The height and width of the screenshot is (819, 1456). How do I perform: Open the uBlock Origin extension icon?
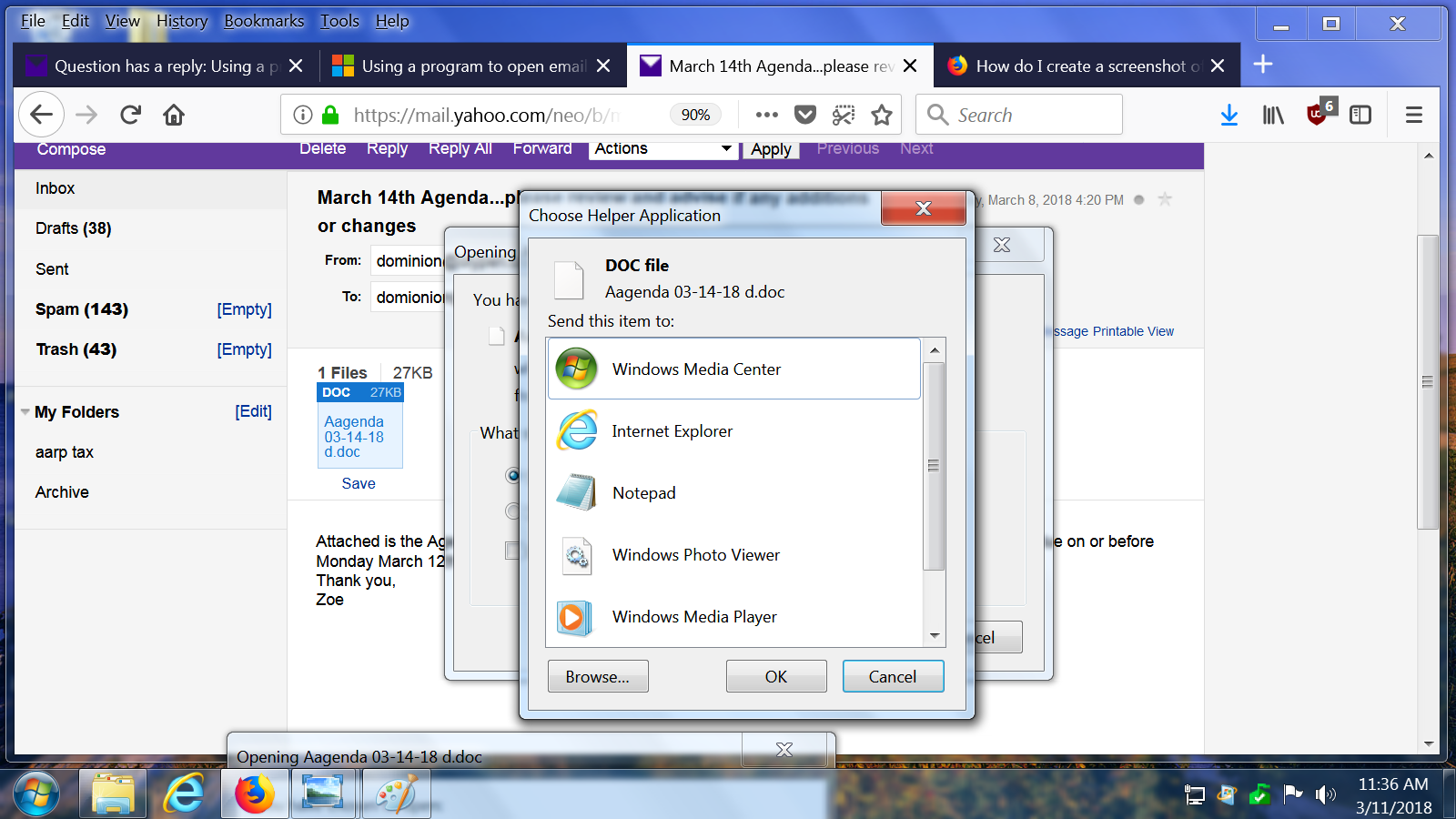[x=1319, y=113]
